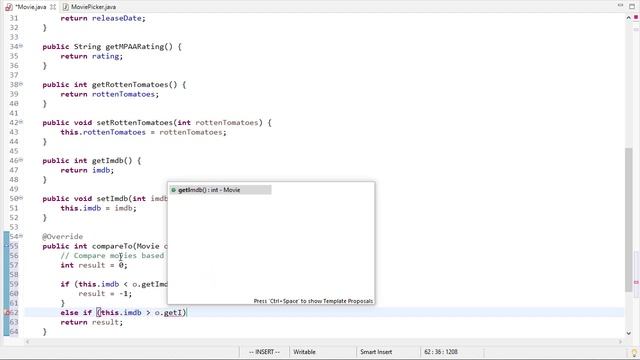
Task: Collapse the getImdb method on line 46
Action: tap(21, 160)
